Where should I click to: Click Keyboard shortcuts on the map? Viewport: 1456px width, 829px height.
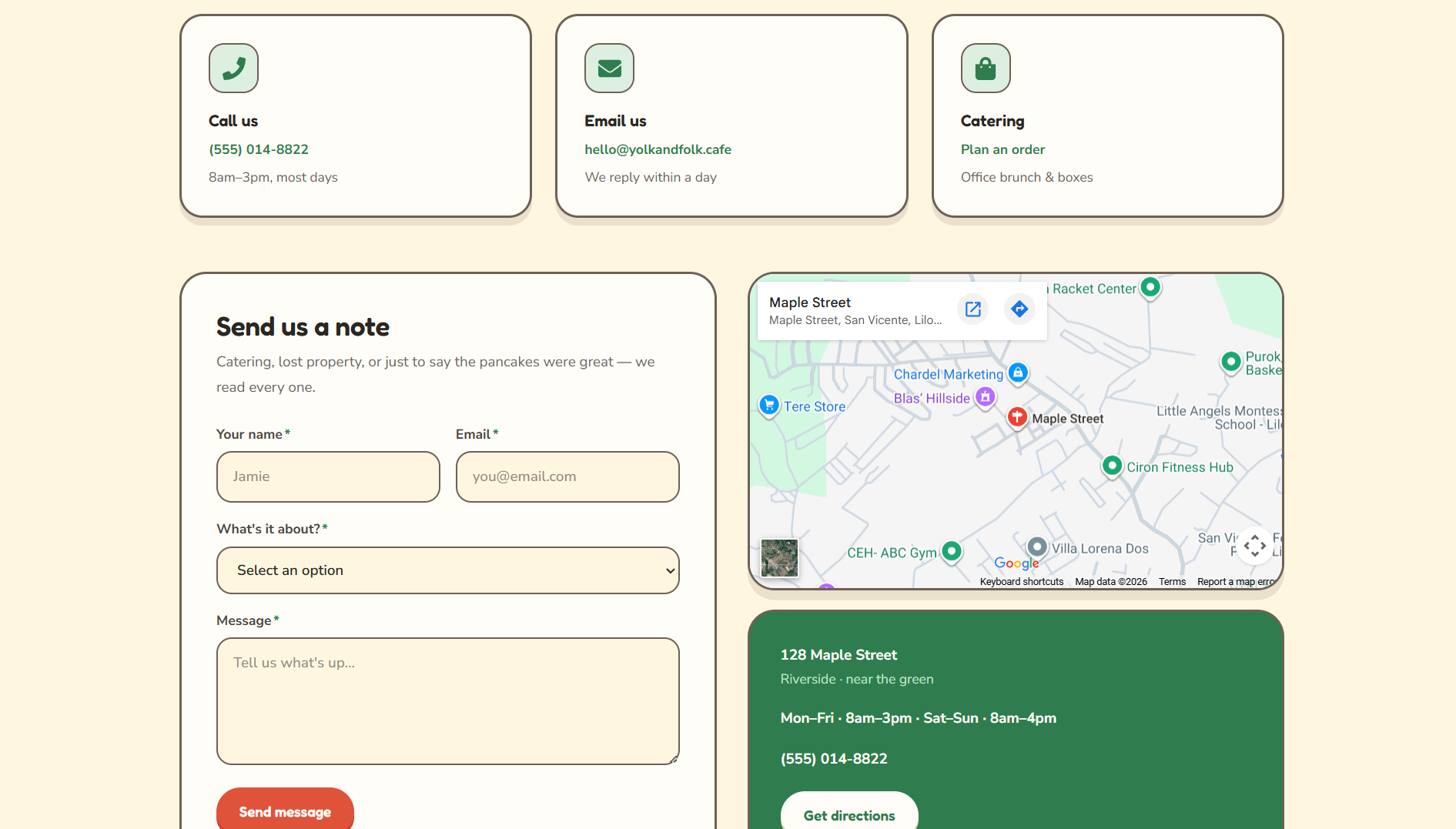pyautogui.click(x=1022, y=582)
